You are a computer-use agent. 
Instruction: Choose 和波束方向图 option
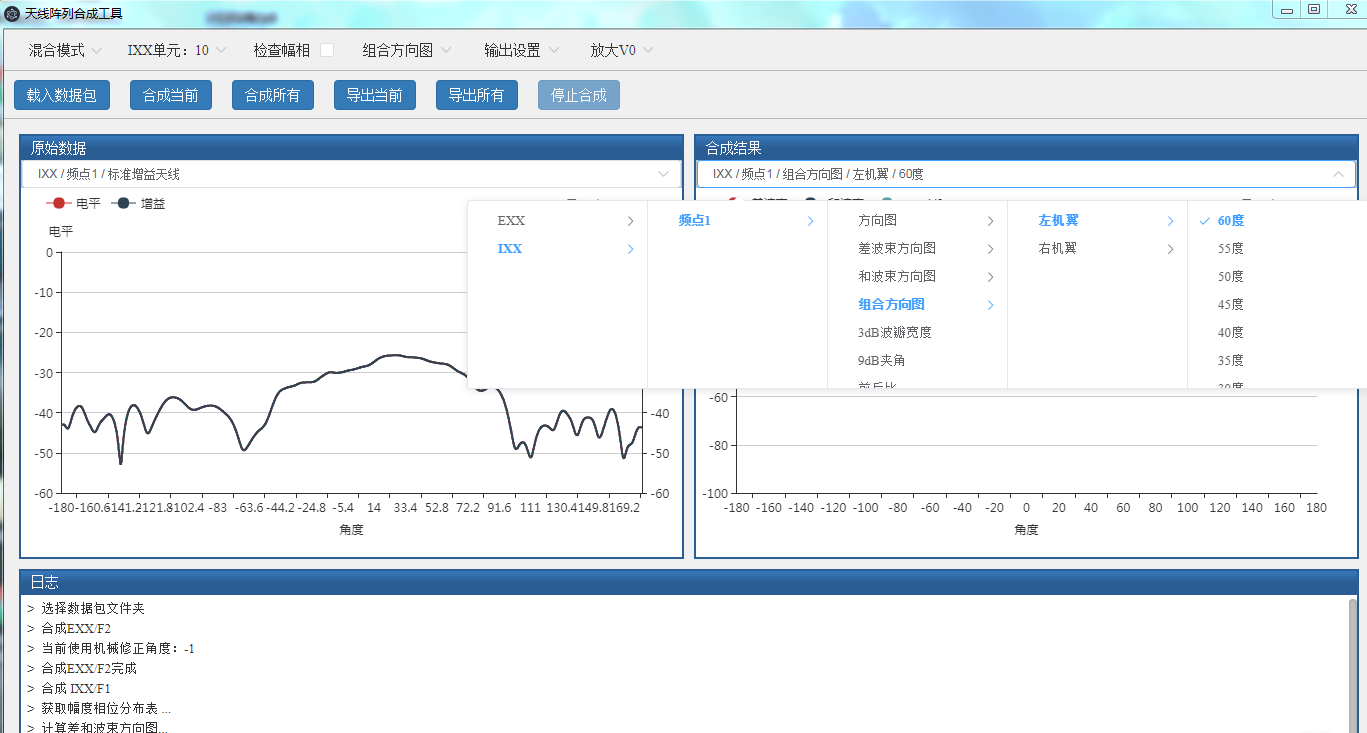[x=917, y=277]
